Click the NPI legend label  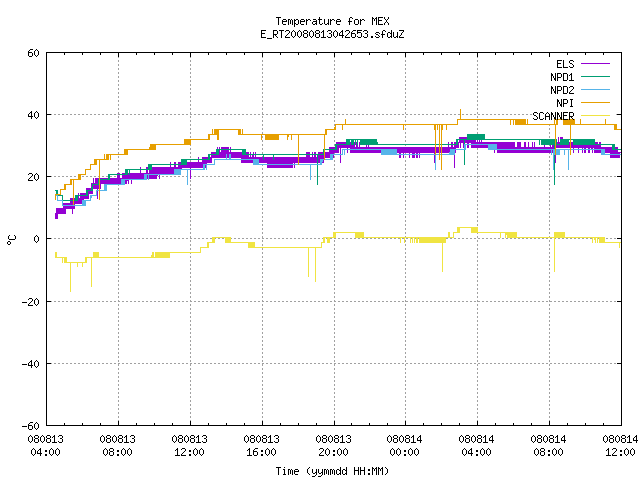pyautogui.click(x=565, y=103)
